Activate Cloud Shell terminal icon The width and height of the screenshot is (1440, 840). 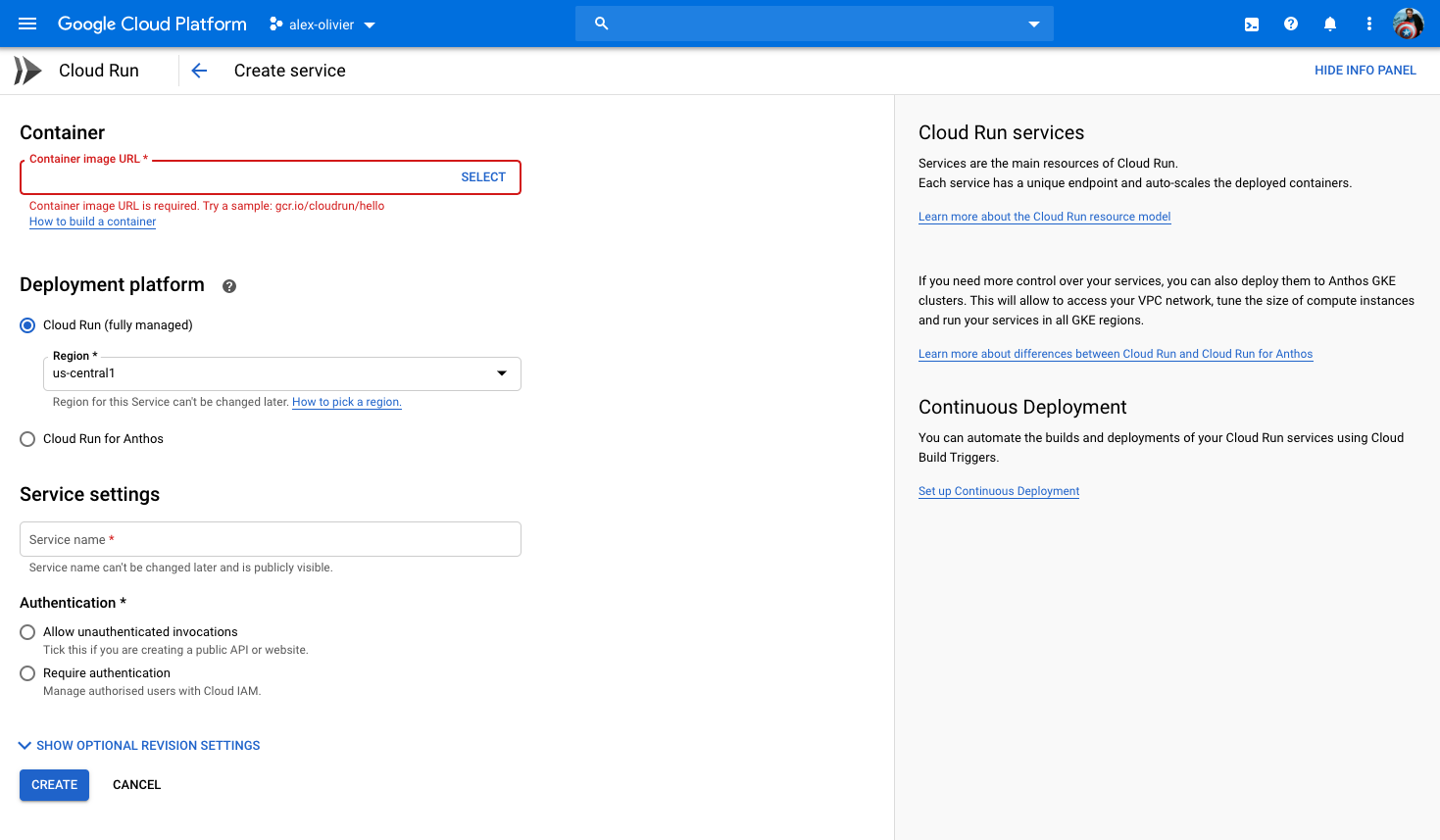click(x=1252, y=25)
